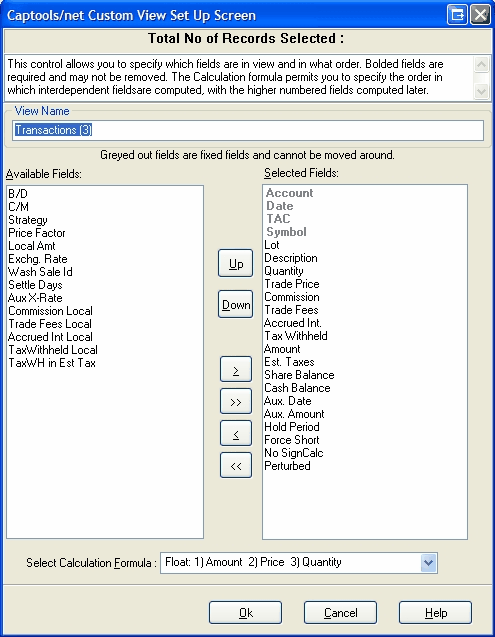The image size is (495, 637).
Task: Select Price Factor in Available Fields
Action: [x=37, y=233]
